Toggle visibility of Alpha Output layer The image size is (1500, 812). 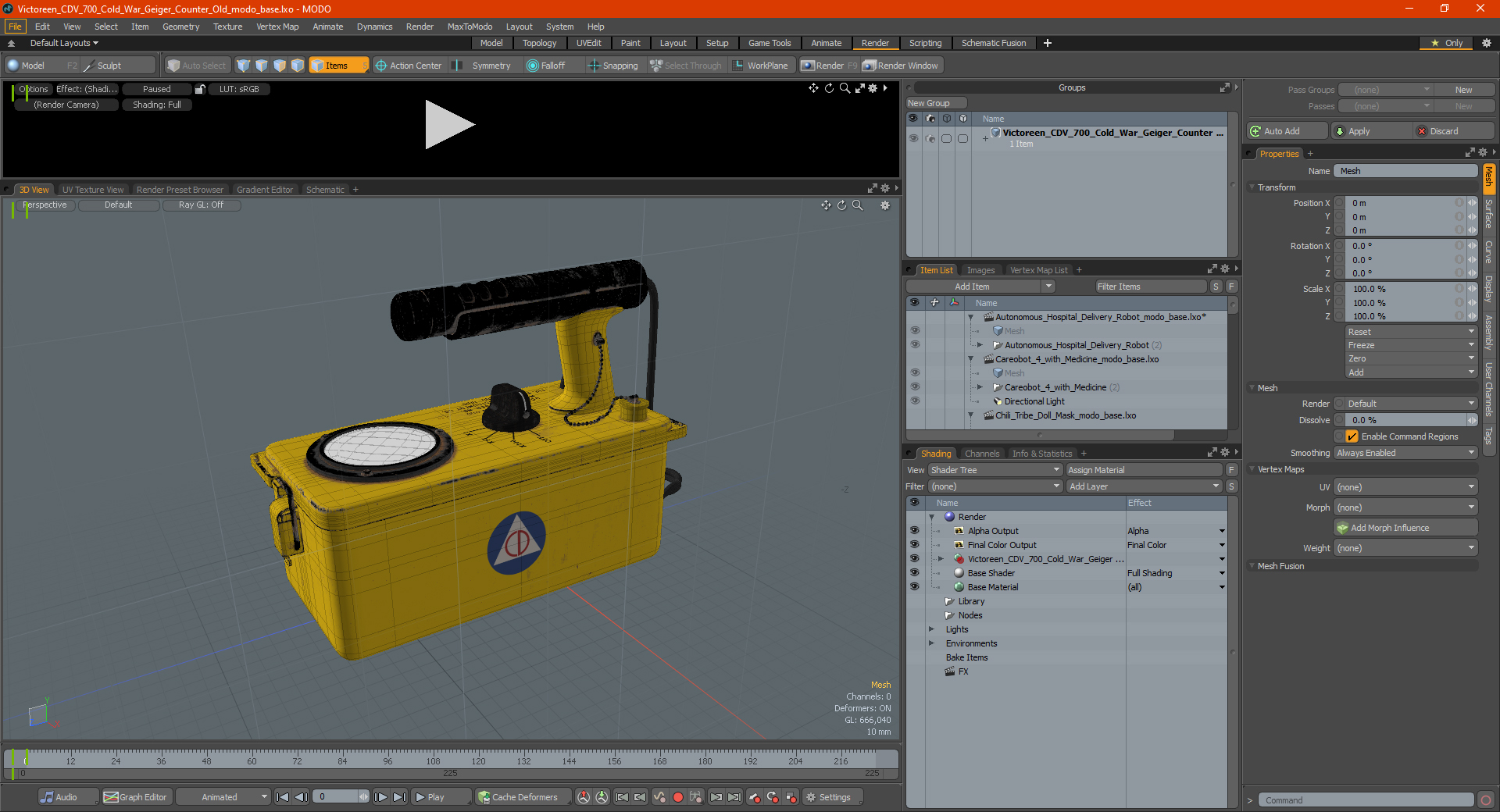click(x=914, y=531)
